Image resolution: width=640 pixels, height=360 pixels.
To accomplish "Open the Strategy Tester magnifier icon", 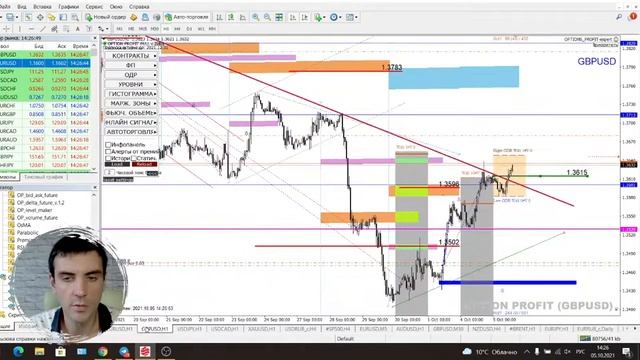I will [x=75, y=17].
